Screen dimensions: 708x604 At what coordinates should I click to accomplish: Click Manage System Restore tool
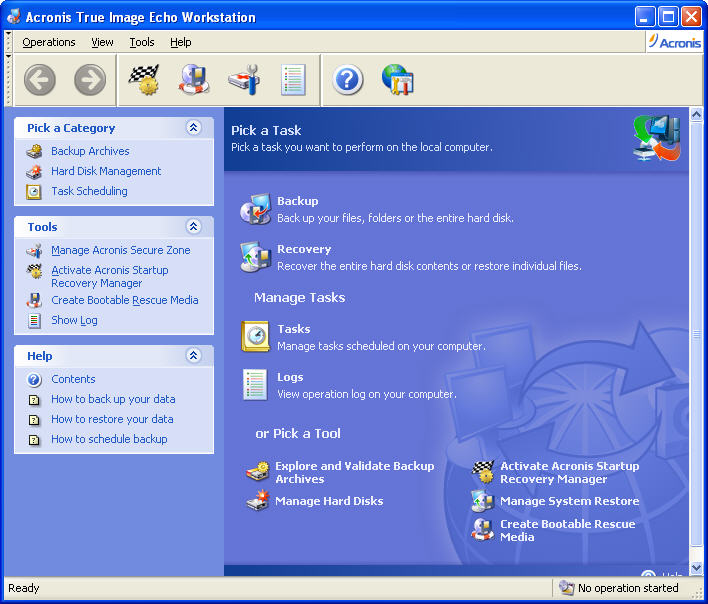point(569,501)
